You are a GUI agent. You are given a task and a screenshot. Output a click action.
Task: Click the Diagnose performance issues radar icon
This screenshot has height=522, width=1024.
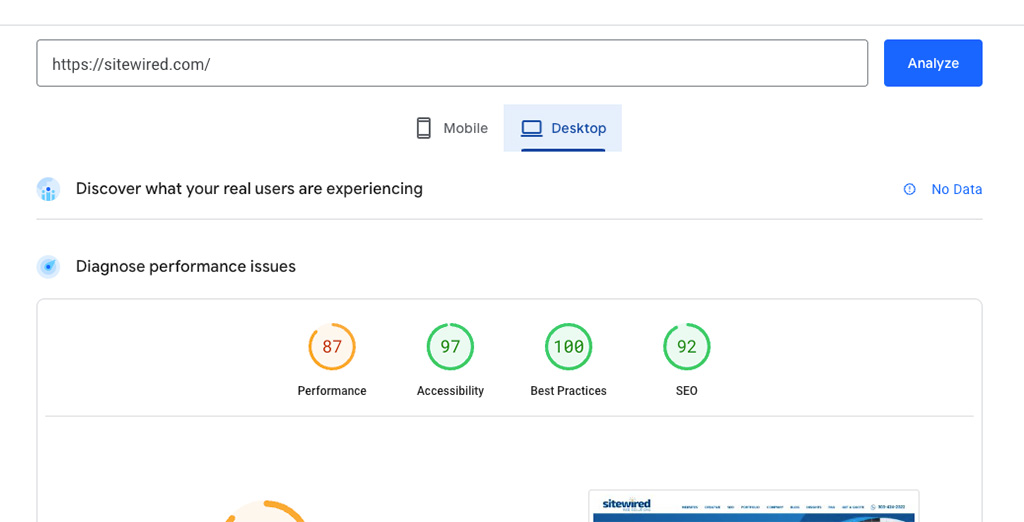(48, 267)
